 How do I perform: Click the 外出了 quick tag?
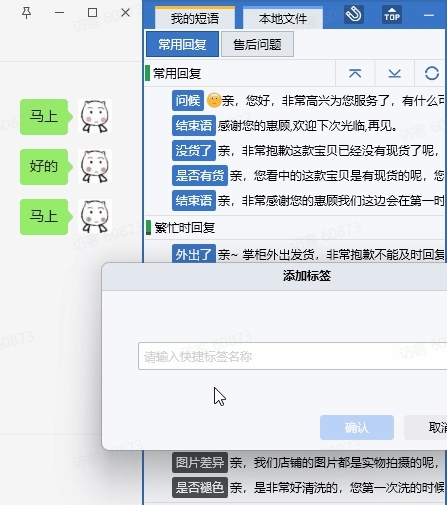(x=194, y=254)
